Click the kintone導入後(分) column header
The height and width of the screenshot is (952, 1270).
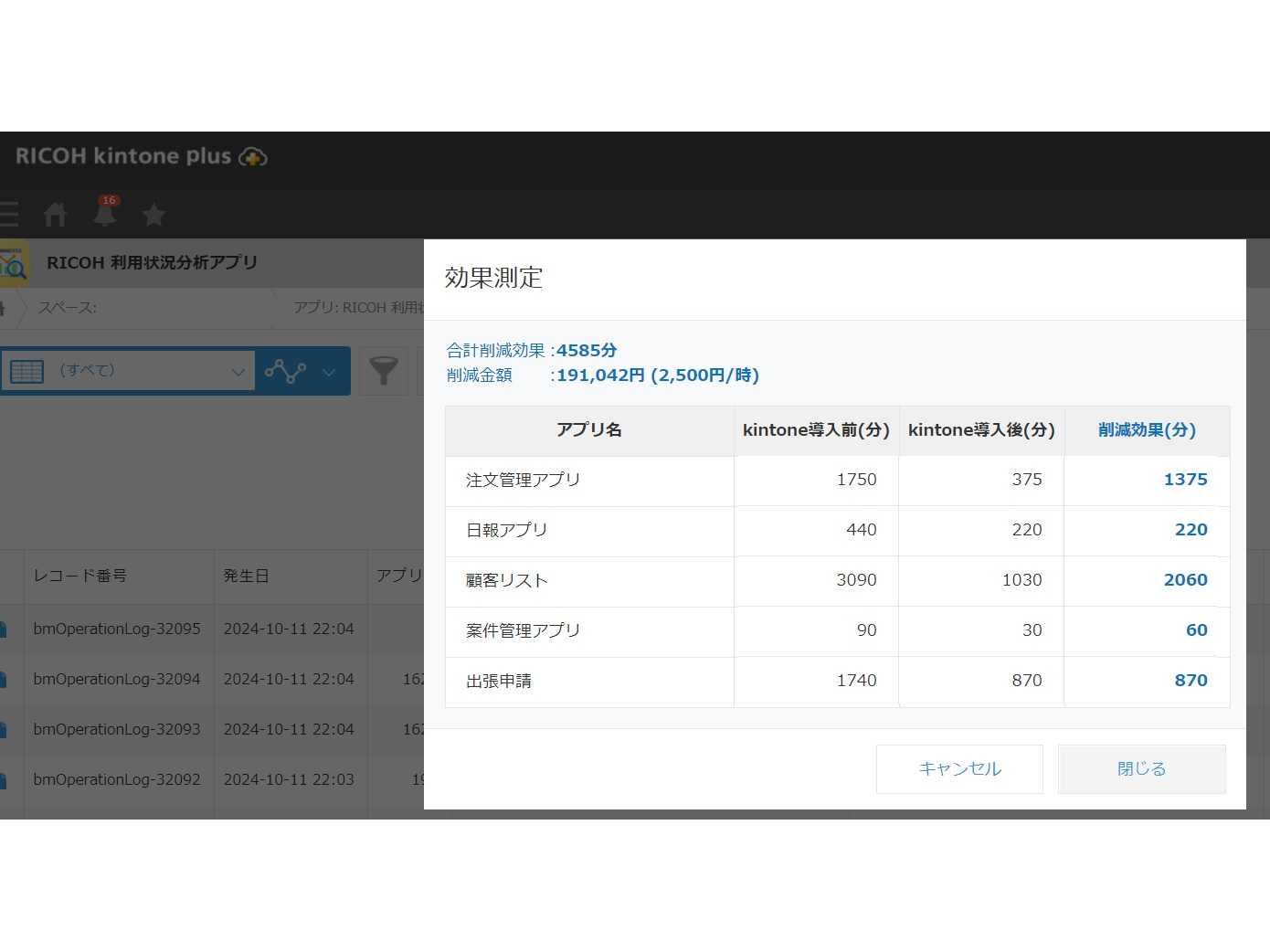(981, 429)
